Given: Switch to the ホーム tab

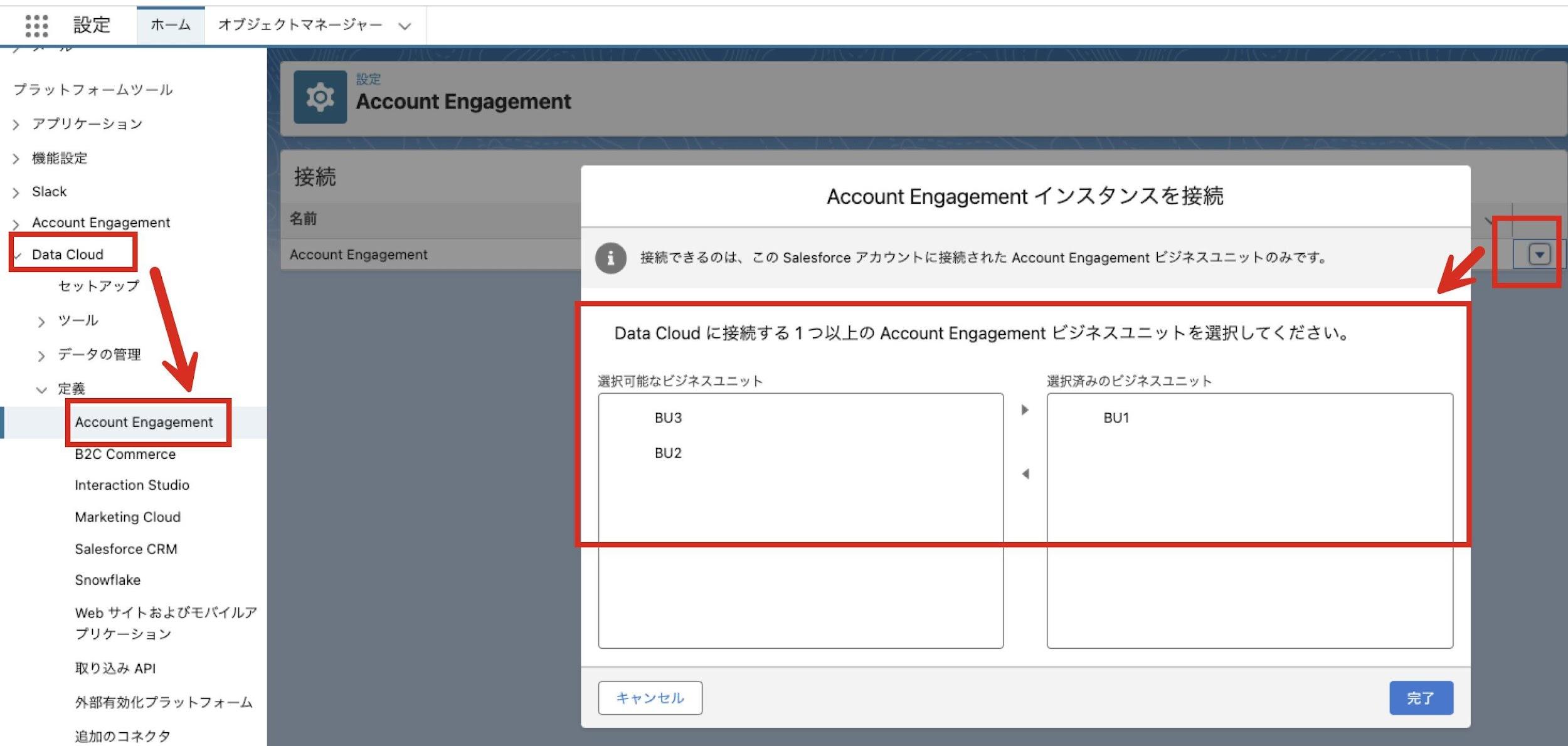Looking at the screenshot, I should [171, 25].
